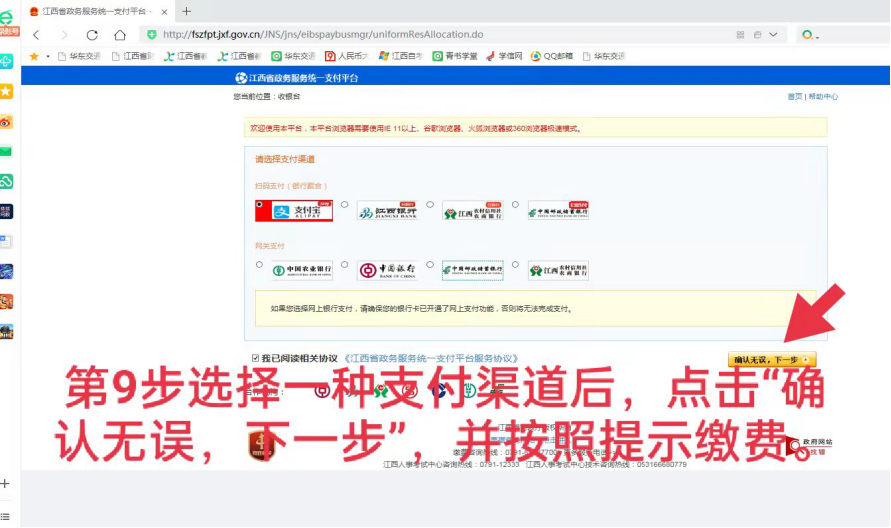Toggle 我已阅读相关协议 agreement checkbox
The width and height of the screenshot is (891, 528).
[256, 358]
